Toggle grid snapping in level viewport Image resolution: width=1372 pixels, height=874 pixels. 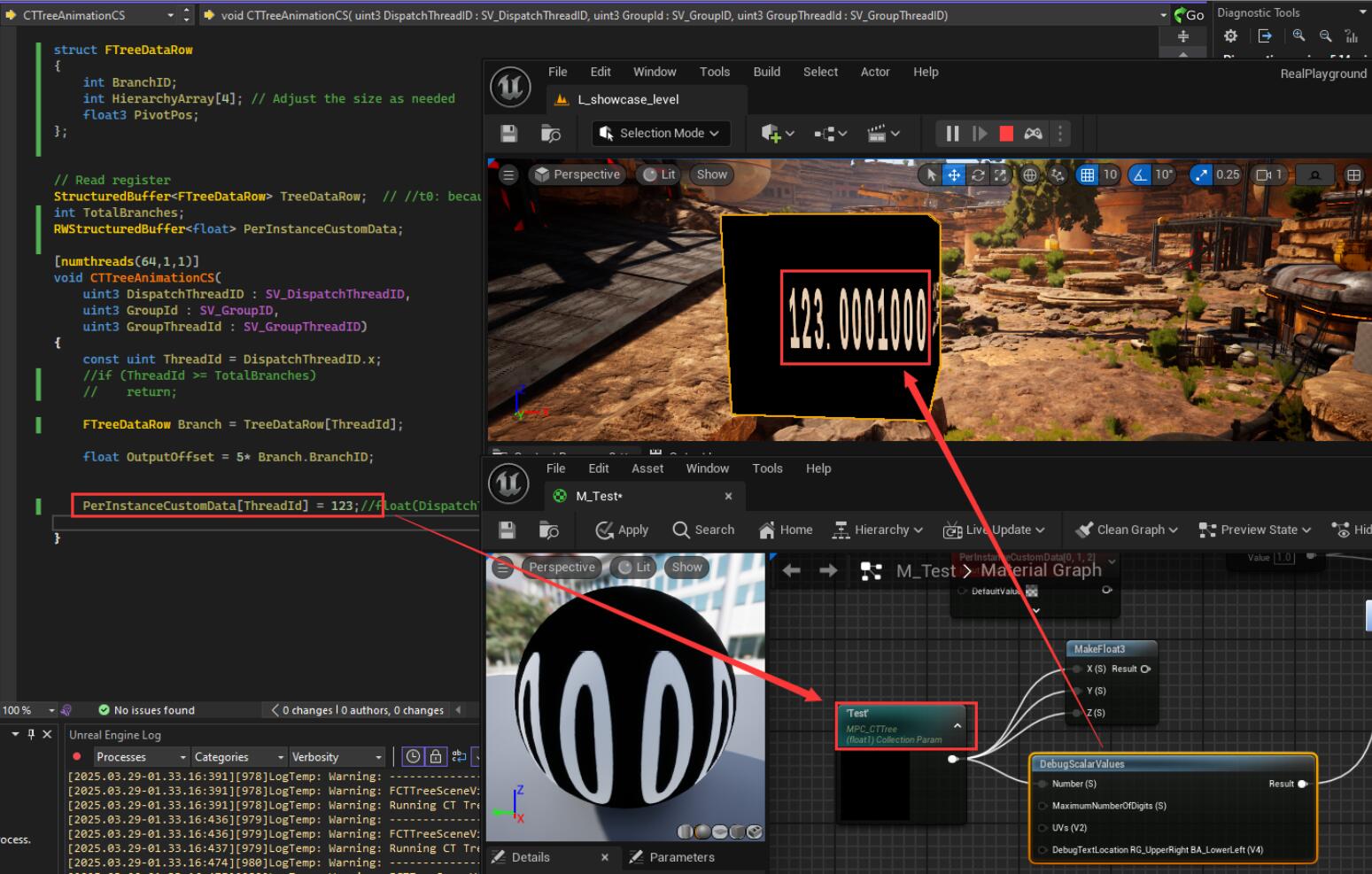point(1087,175)
